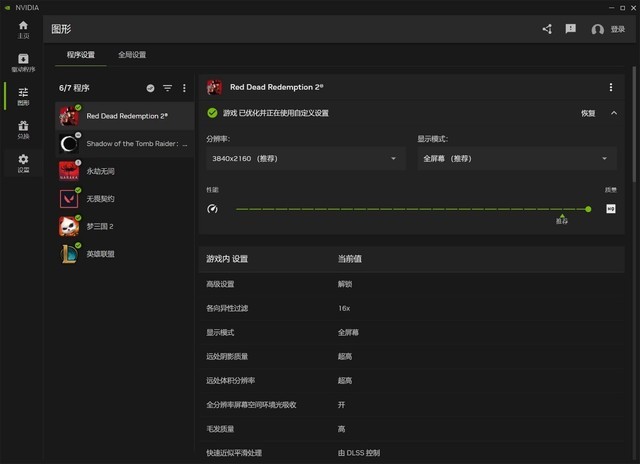Click the green optimized status checkmark

pyautogui.click(x=212, y=113)
